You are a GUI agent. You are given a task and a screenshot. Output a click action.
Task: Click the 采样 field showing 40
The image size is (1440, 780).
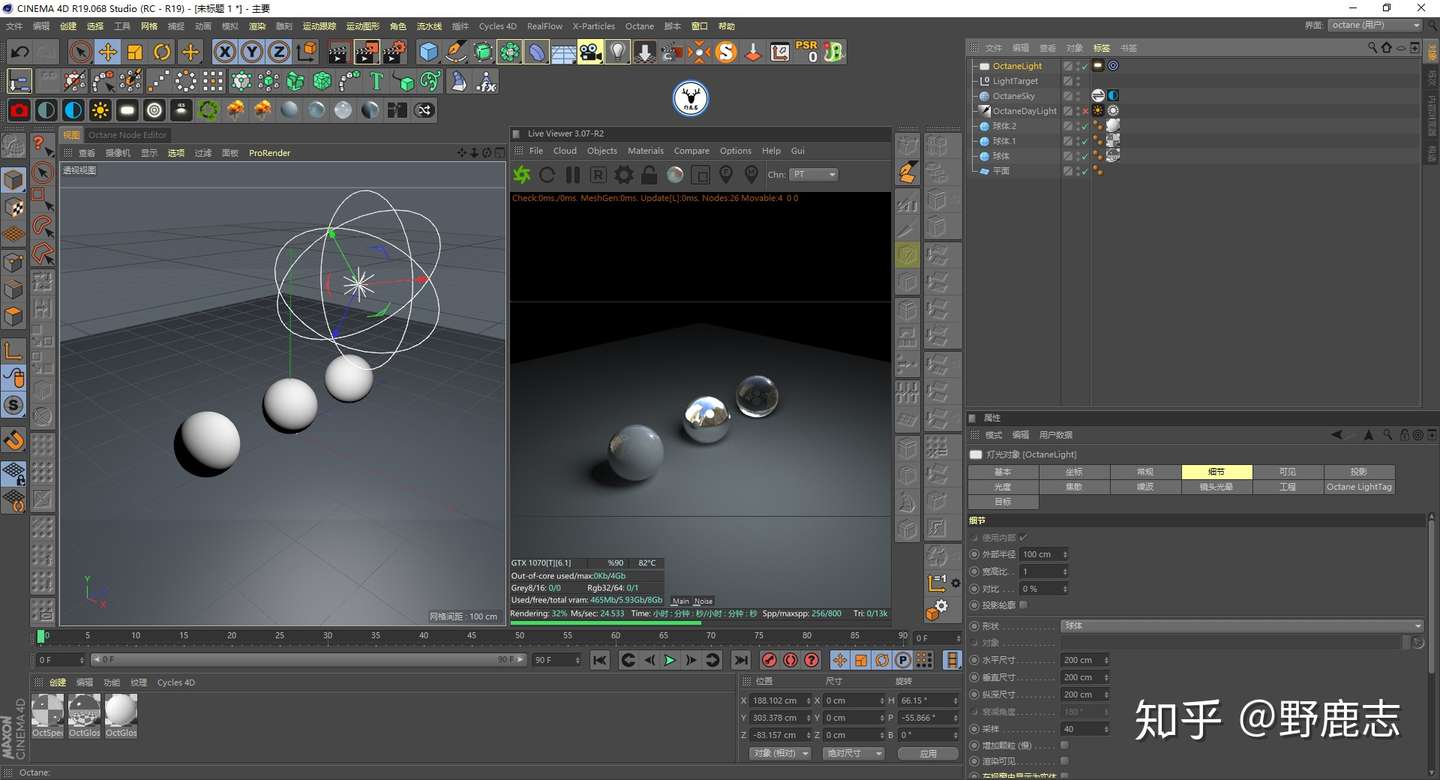tap(1084, 729)
